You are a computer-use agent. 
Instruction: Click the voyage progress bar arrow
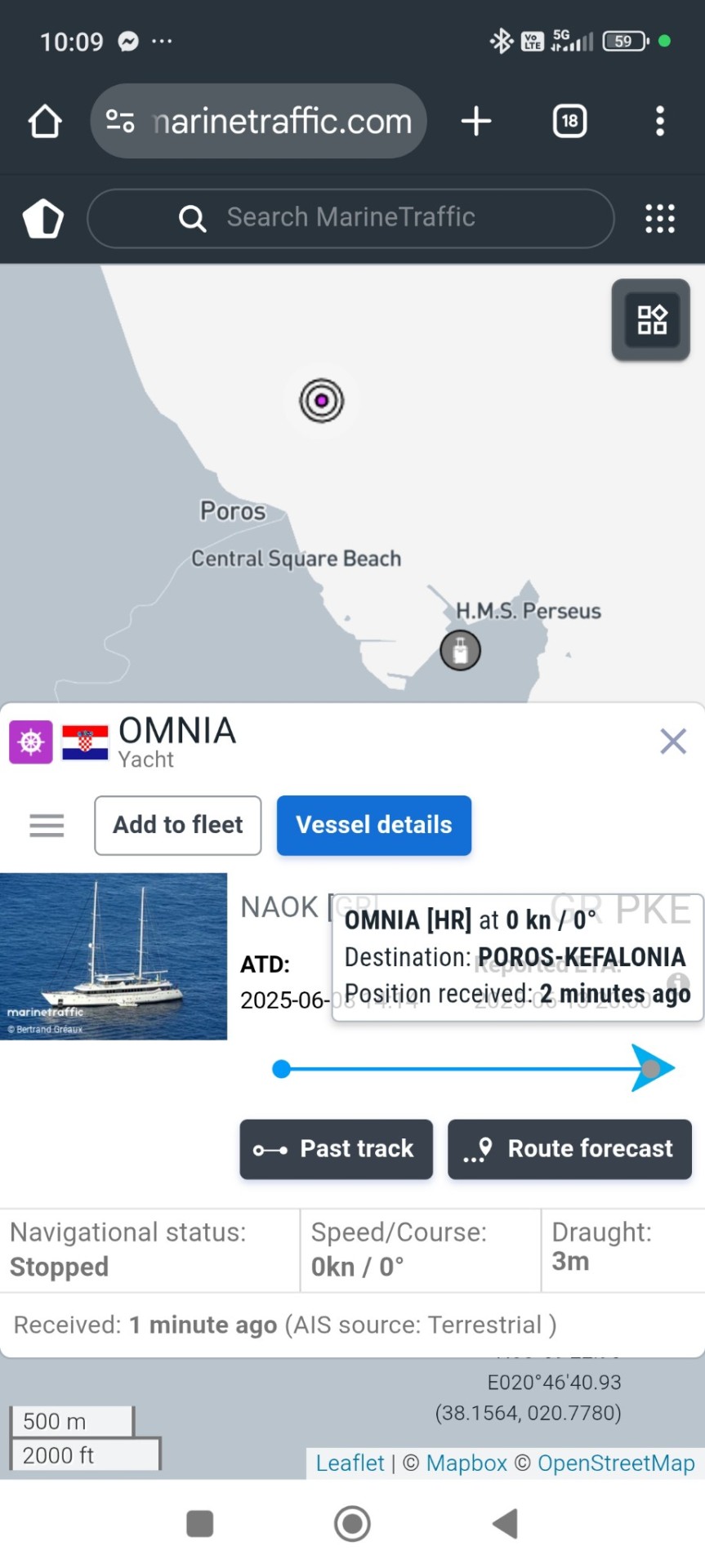pos(652,1068)
